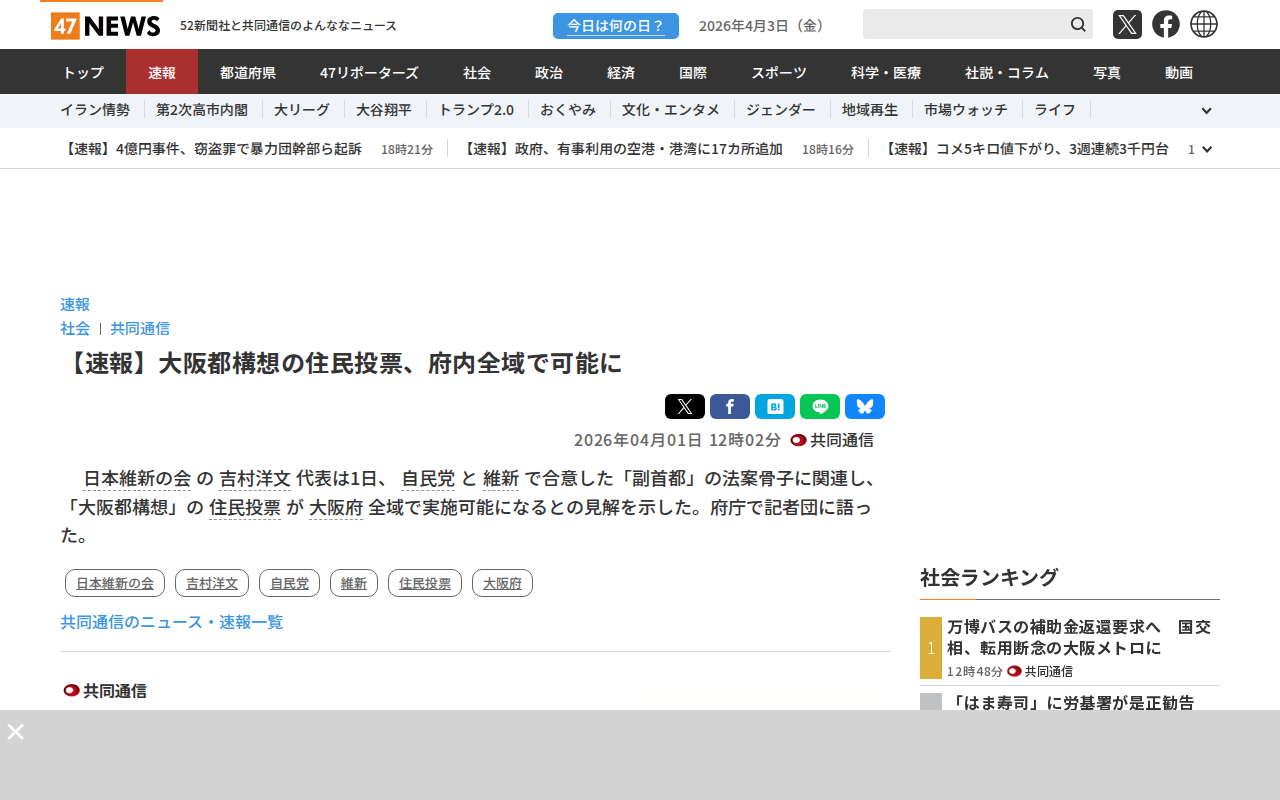The image size is (1280, 800).
Task: Open the 動画 navigation tab
Action: (x=1179, y=72)
